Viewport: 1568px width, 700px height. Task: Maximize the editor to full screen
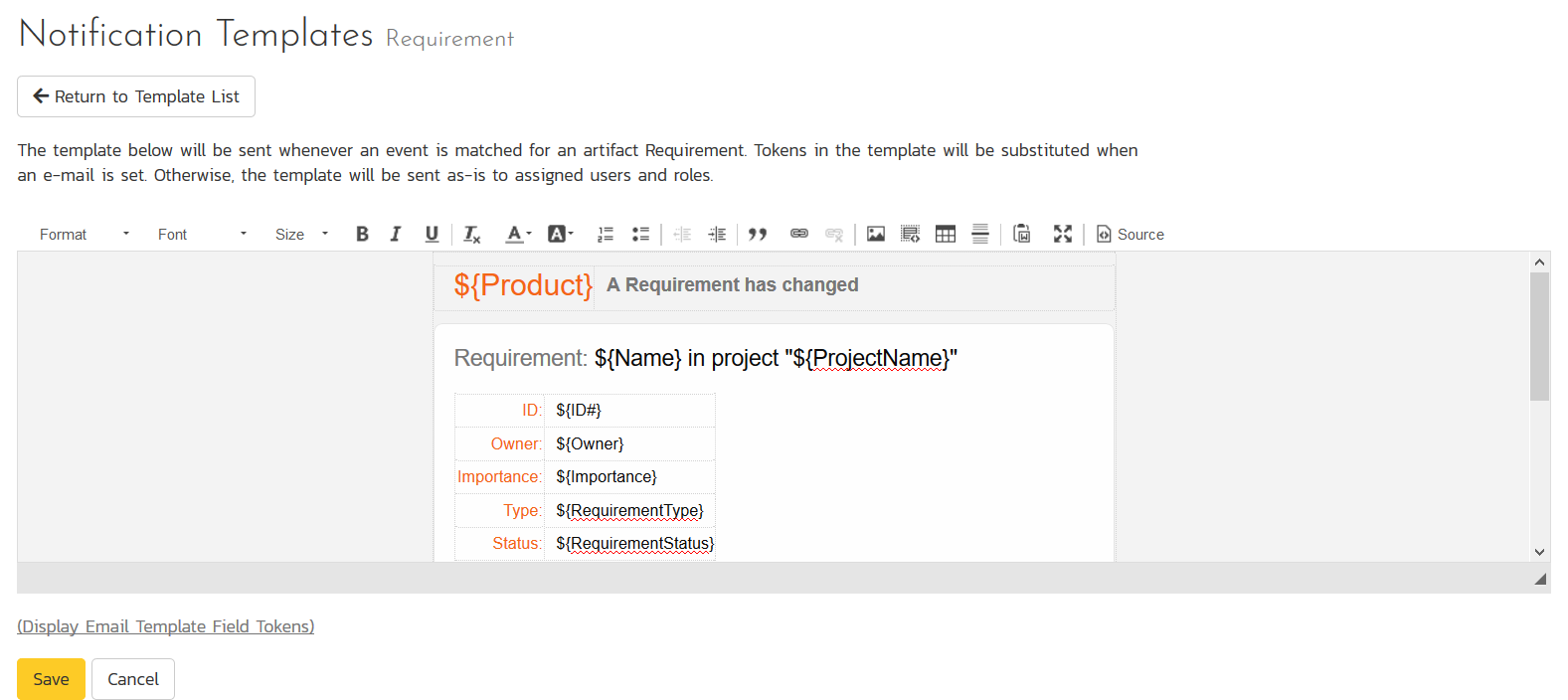1063,234
